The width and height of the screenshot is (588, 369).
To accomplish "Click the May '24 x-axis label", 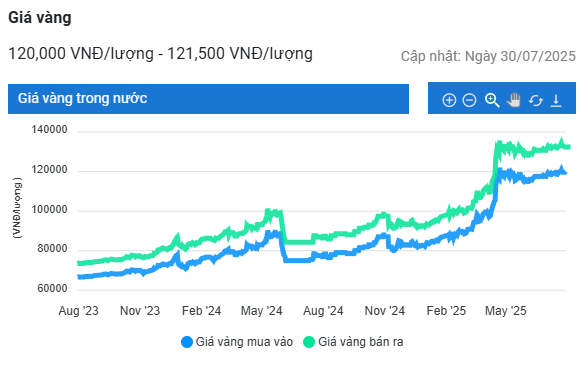I will (261, 310).
